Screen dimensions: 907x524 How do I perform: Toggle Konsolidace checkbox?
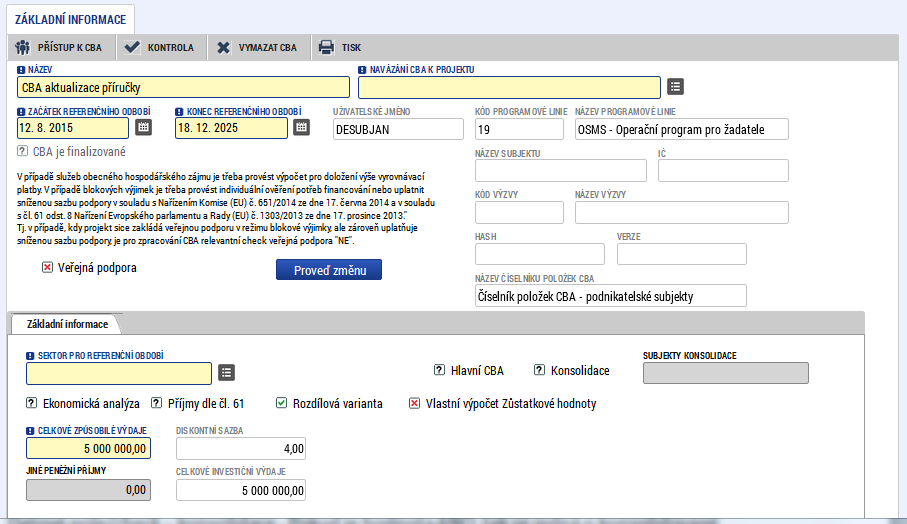pos(539,370)
